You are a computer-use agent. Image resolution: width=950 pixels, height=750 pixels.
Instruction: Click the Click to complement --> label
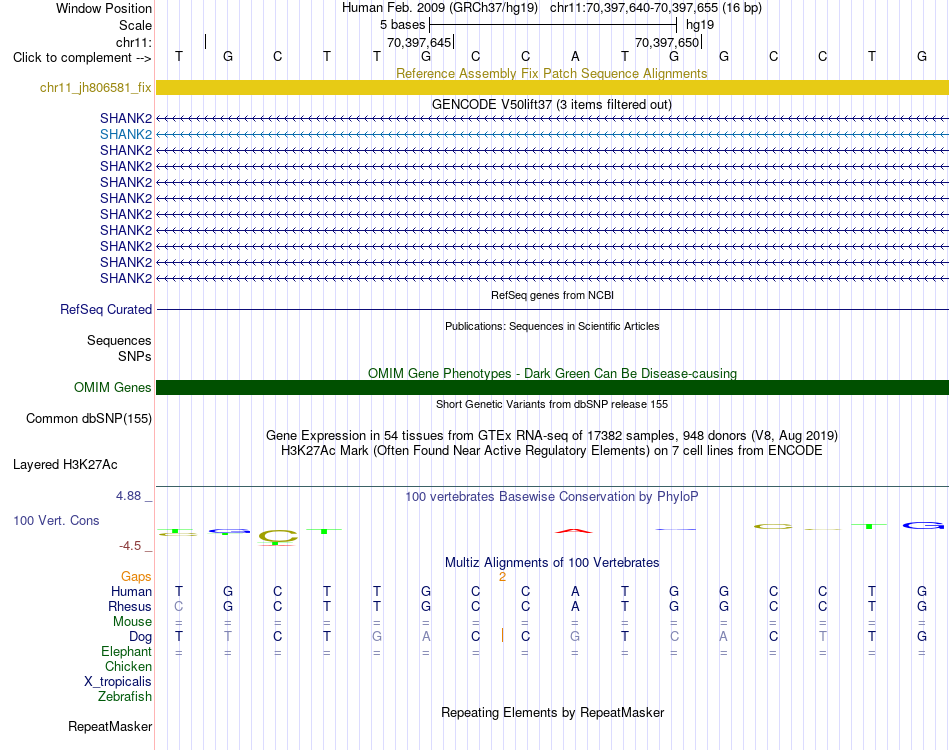(x=82, y=58)
